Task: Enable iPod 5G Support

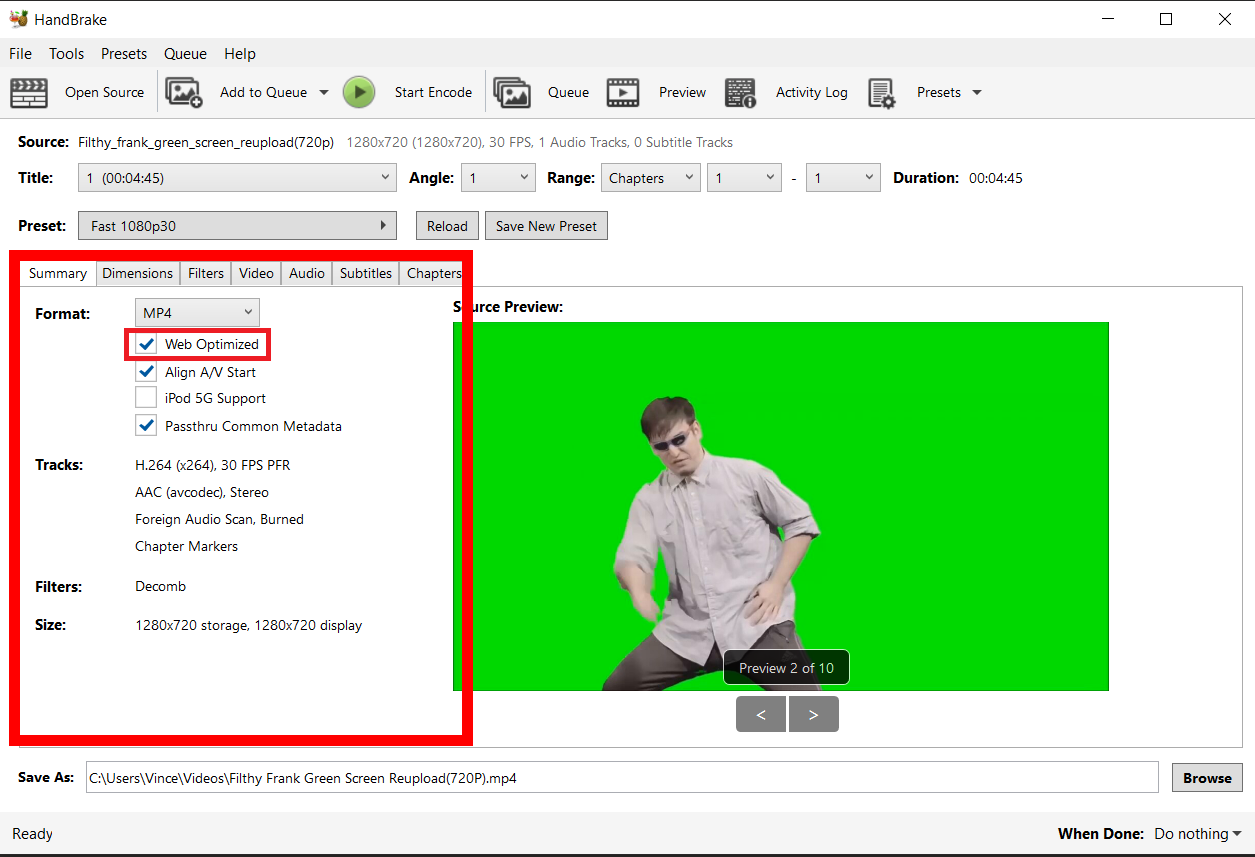Action: 146,397
